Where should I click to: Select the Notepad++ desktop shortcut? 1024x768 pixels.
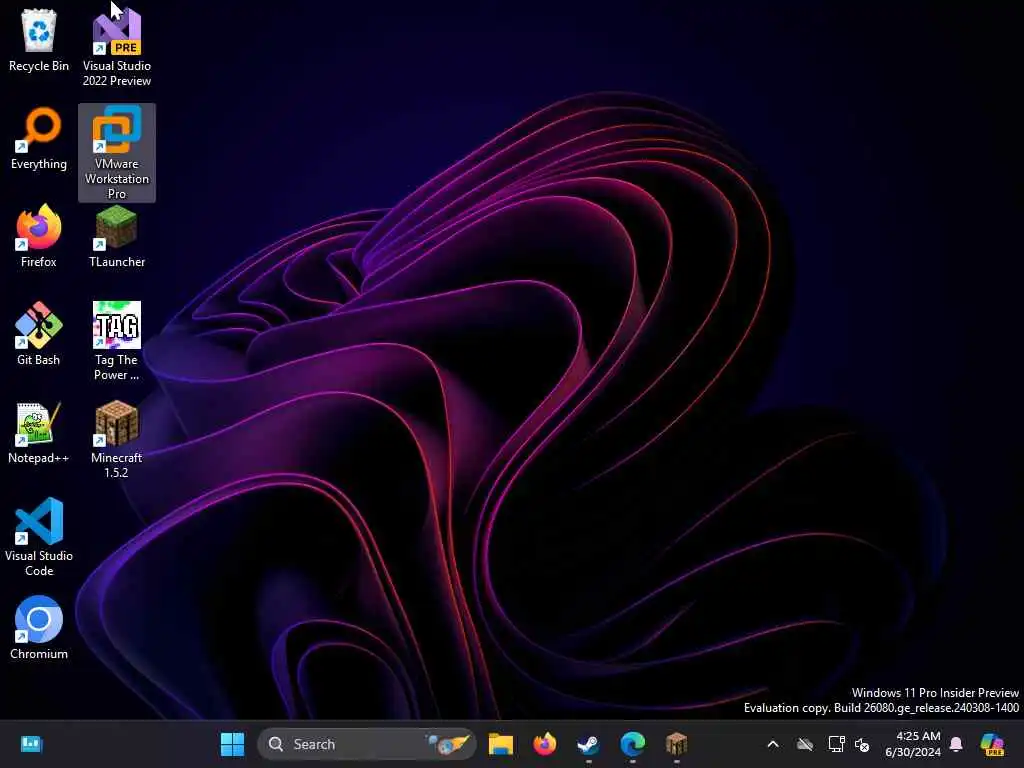tap(39, 432)
